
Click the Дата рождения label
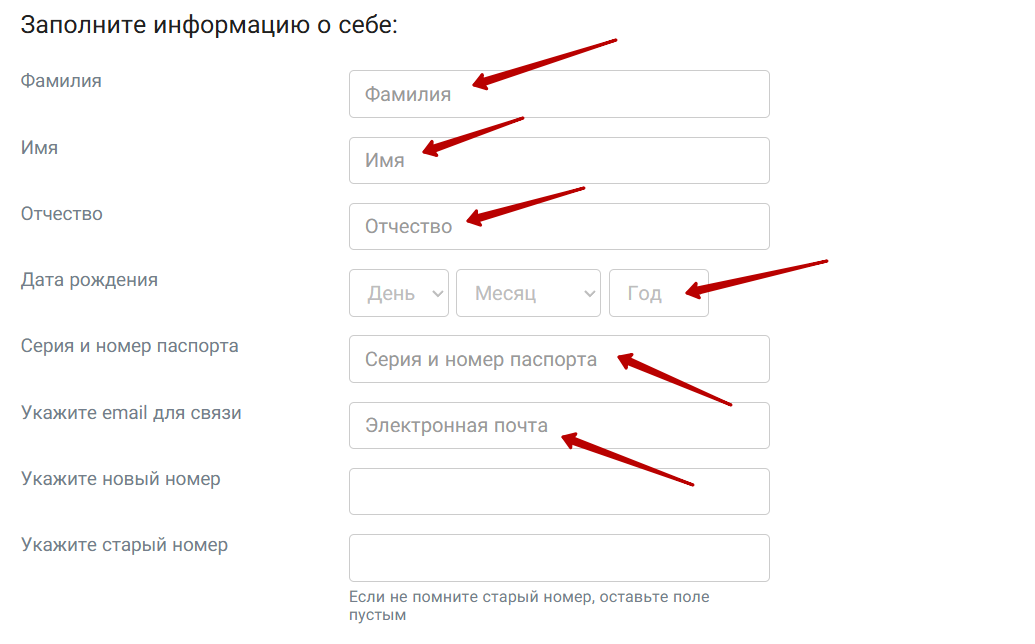[89, 280]
